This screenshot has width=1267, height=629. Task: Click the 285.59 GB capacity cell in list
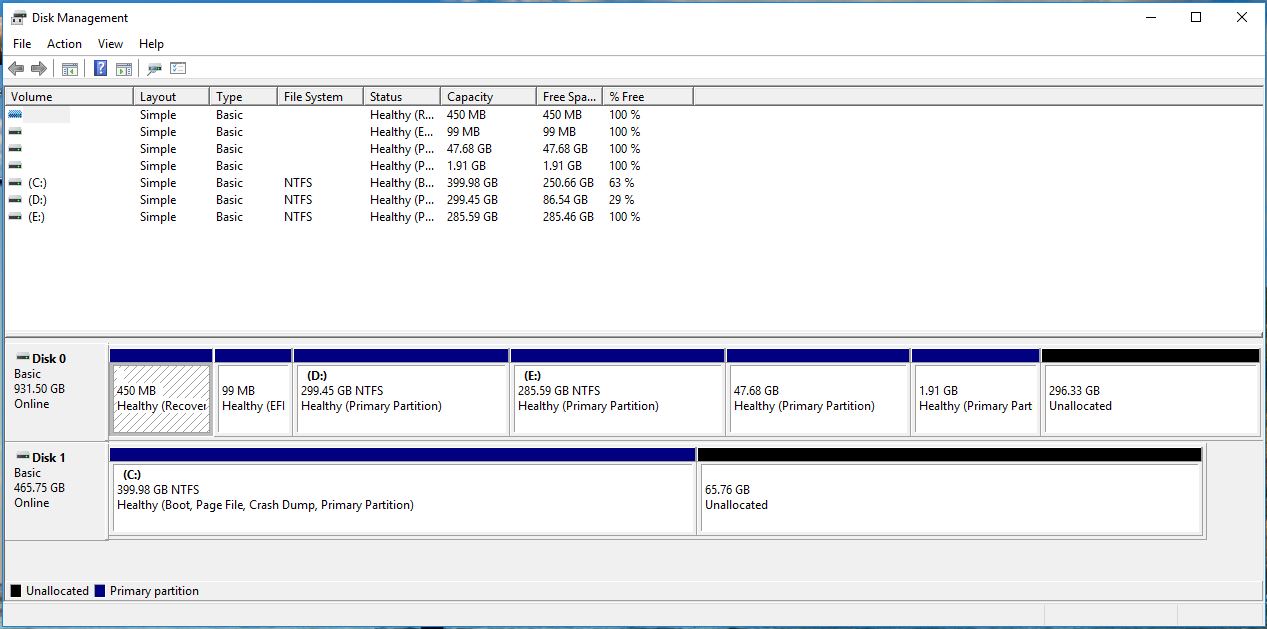472,217
